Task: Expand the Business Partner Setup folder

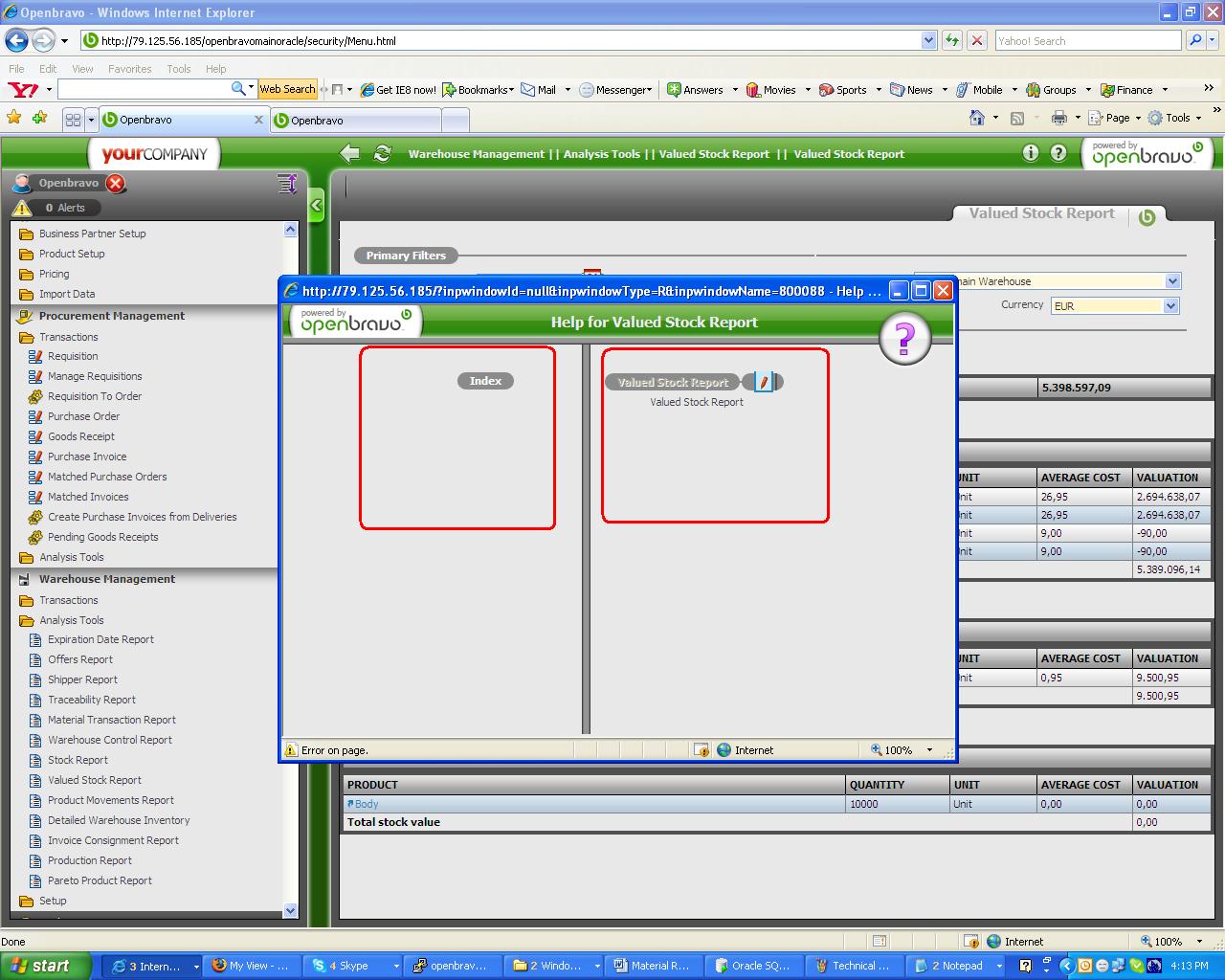Action: tap(92, 234)
